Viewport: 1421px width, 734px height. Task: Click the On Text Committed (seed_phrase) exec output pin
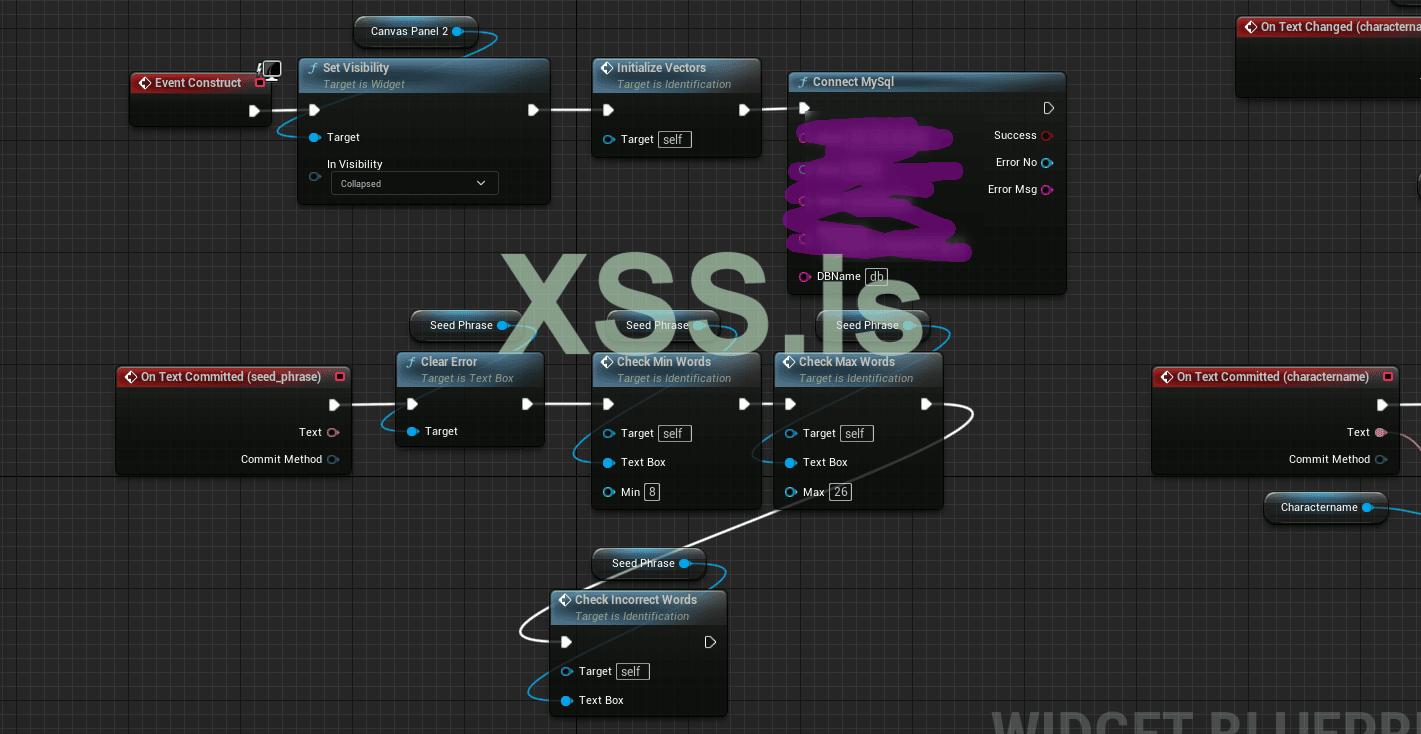pyautogui.click(x=334, y=405)
